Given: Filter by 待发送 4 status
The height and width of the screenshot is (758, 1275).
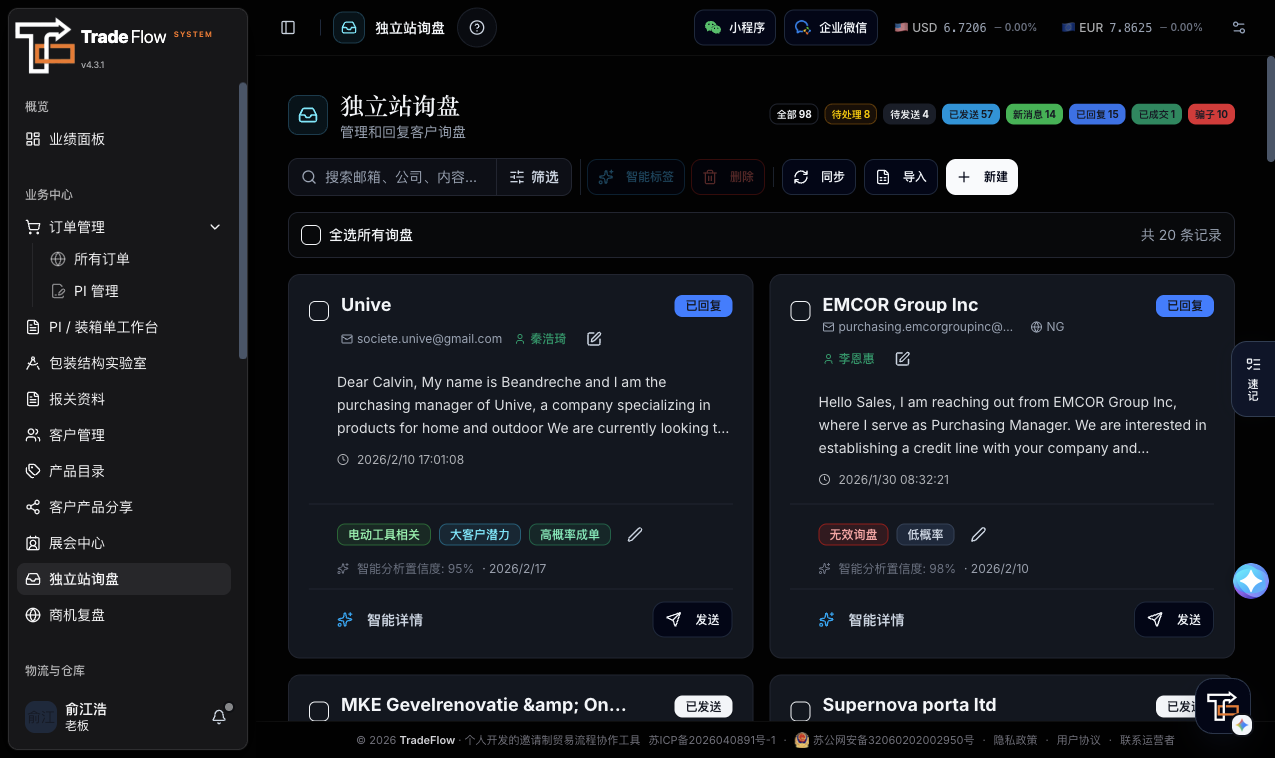Looking at the screenshot, I should 909,114.
